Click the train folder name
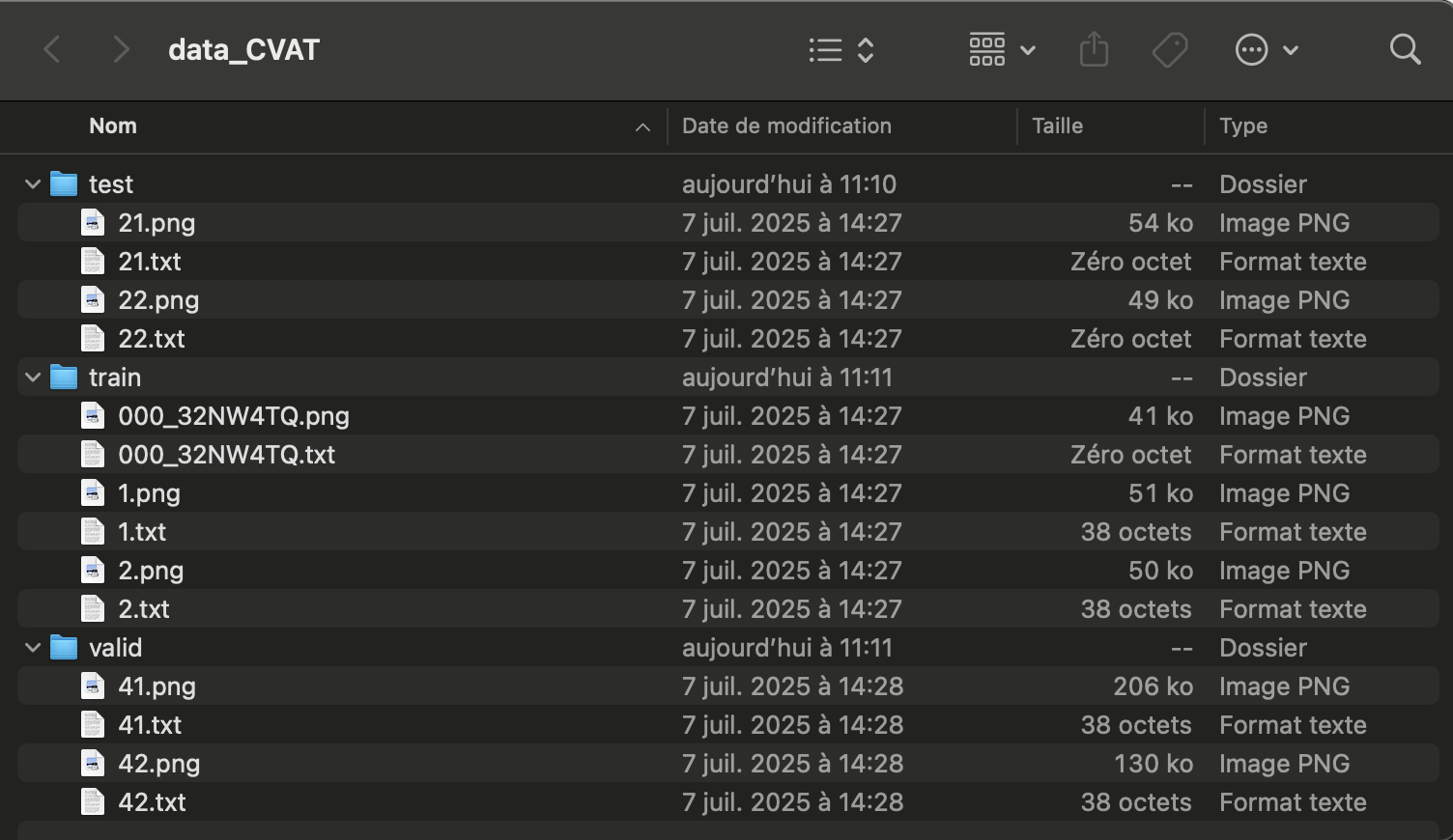Image resolution: width=1453 pixels, height=840 pixels. (x=115, y=378)
